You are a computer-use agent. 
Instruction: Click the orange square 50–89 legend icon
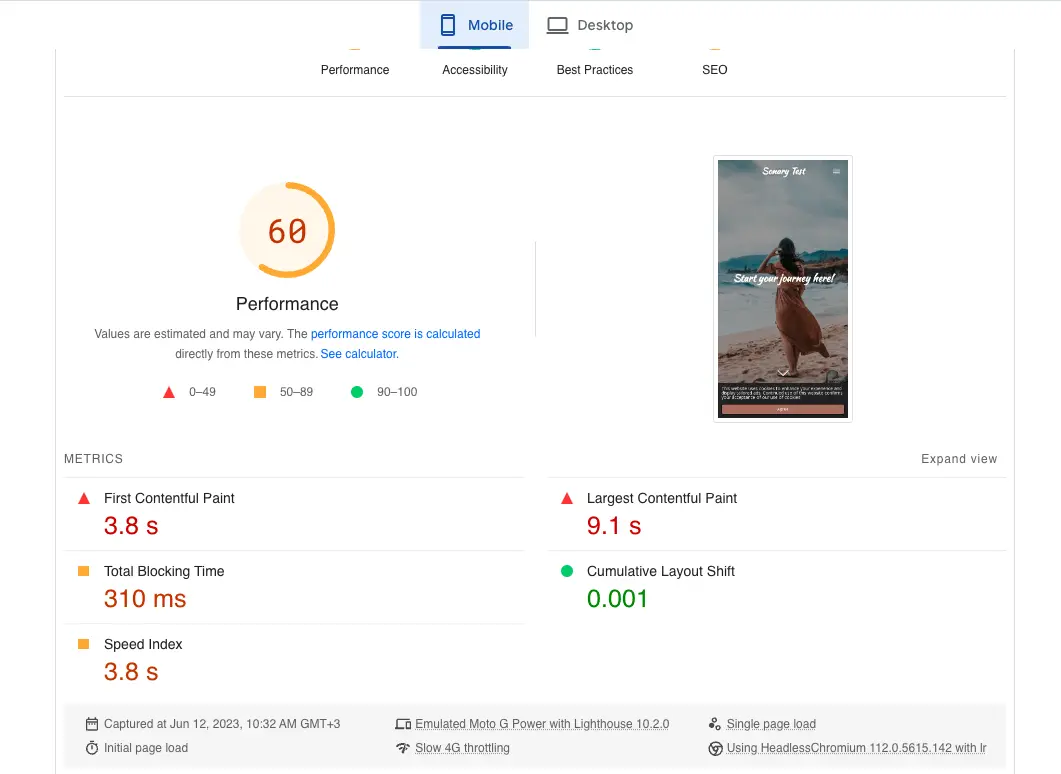[x=260, y=392]
